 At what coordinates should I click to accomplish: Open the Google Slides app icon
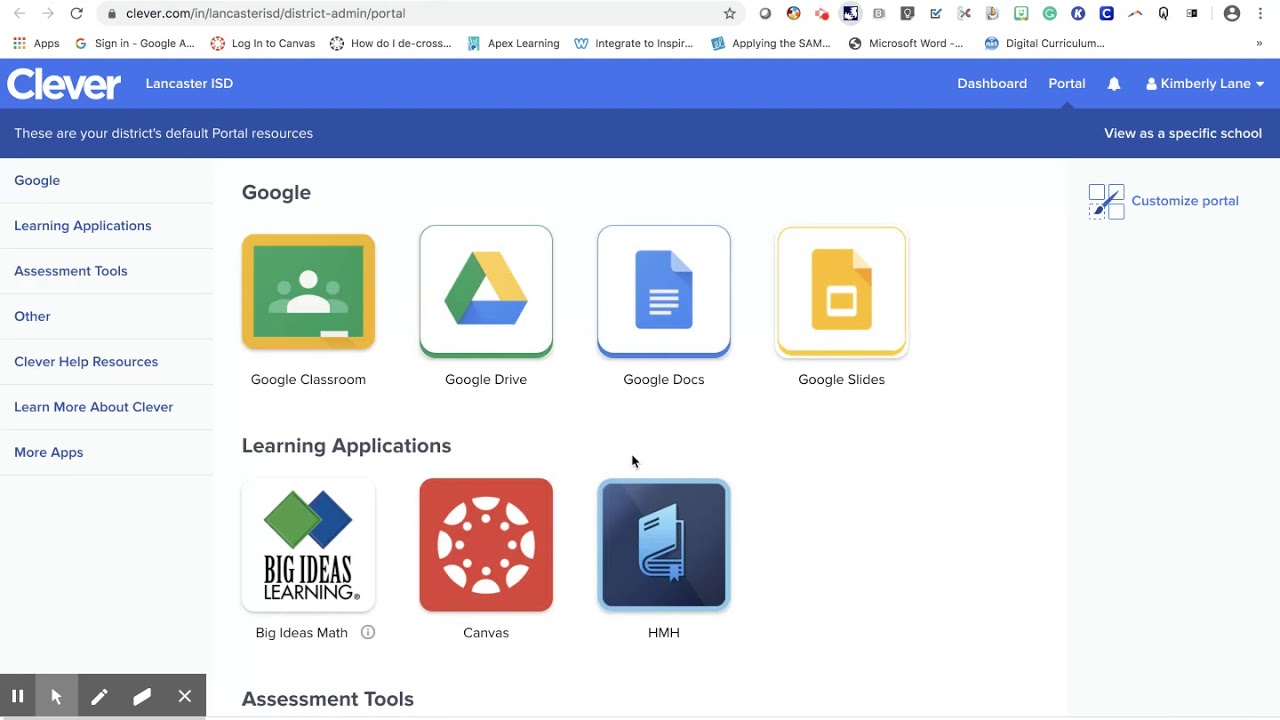(842, 291)
